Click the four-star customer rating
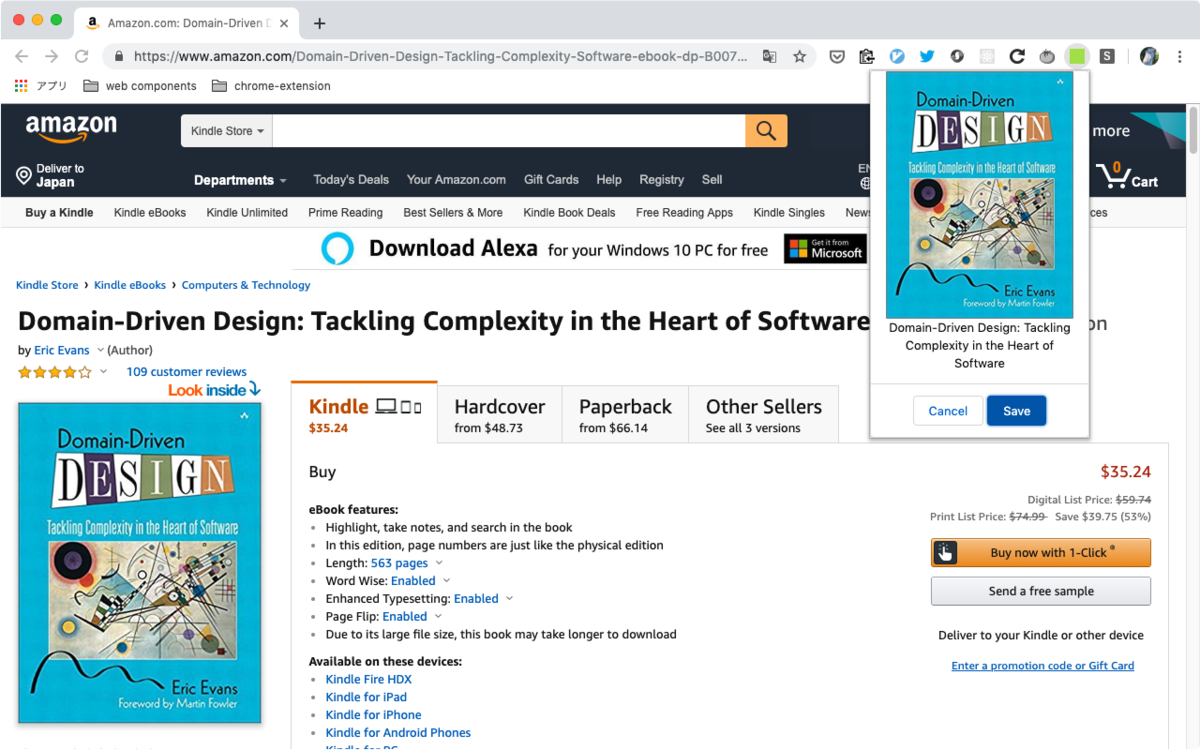 point(55,372)
